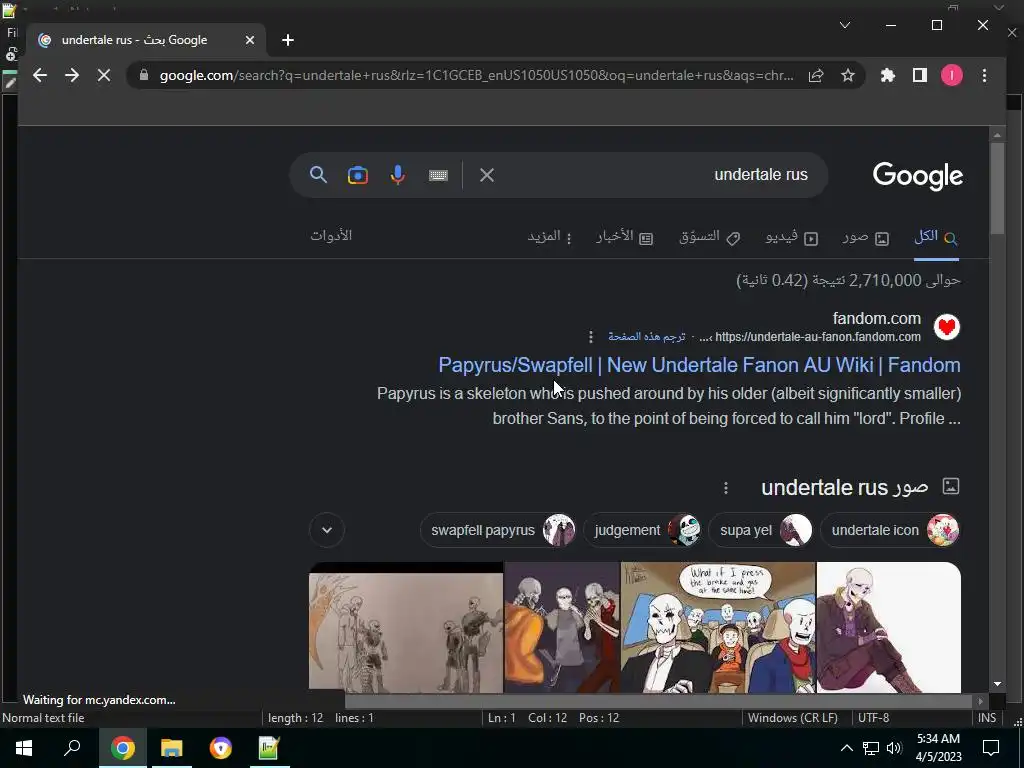Open the on-screen keyboard input tool
This screenshot has height=768, width=1024.
[x=438, y=175]
